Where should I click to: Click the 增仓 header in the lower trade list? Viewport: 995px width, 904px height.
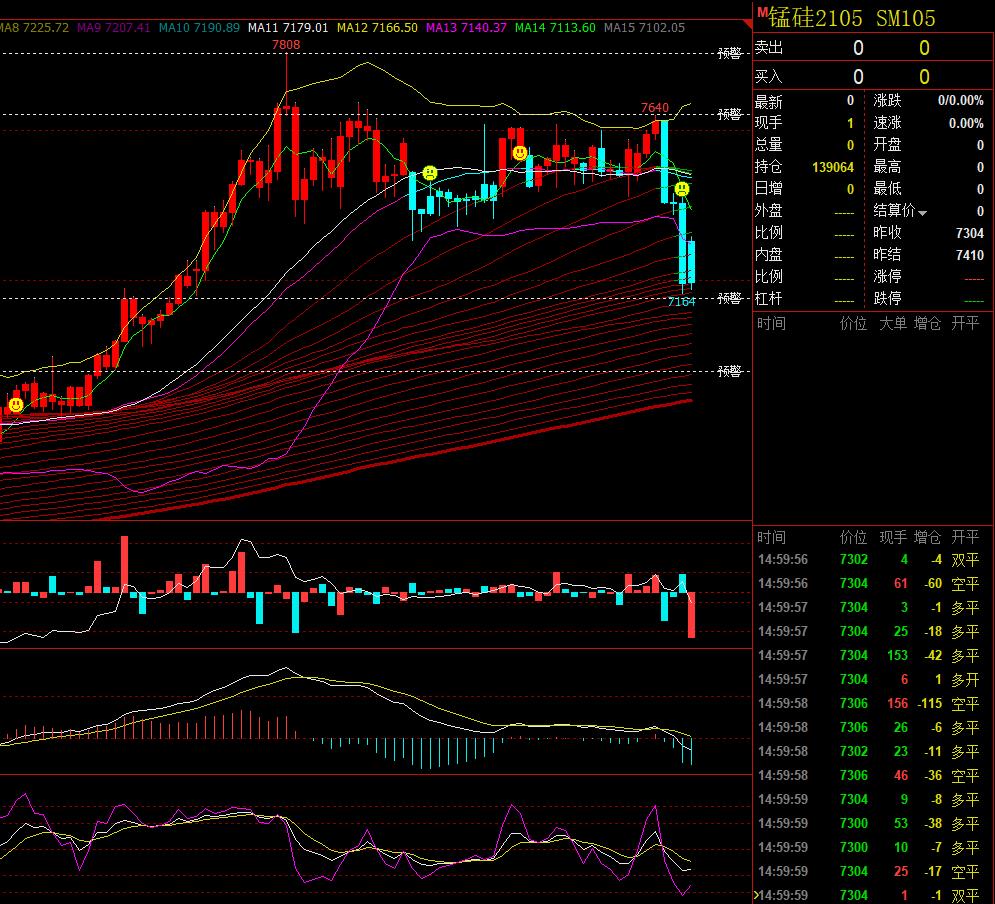coord(927,537)
